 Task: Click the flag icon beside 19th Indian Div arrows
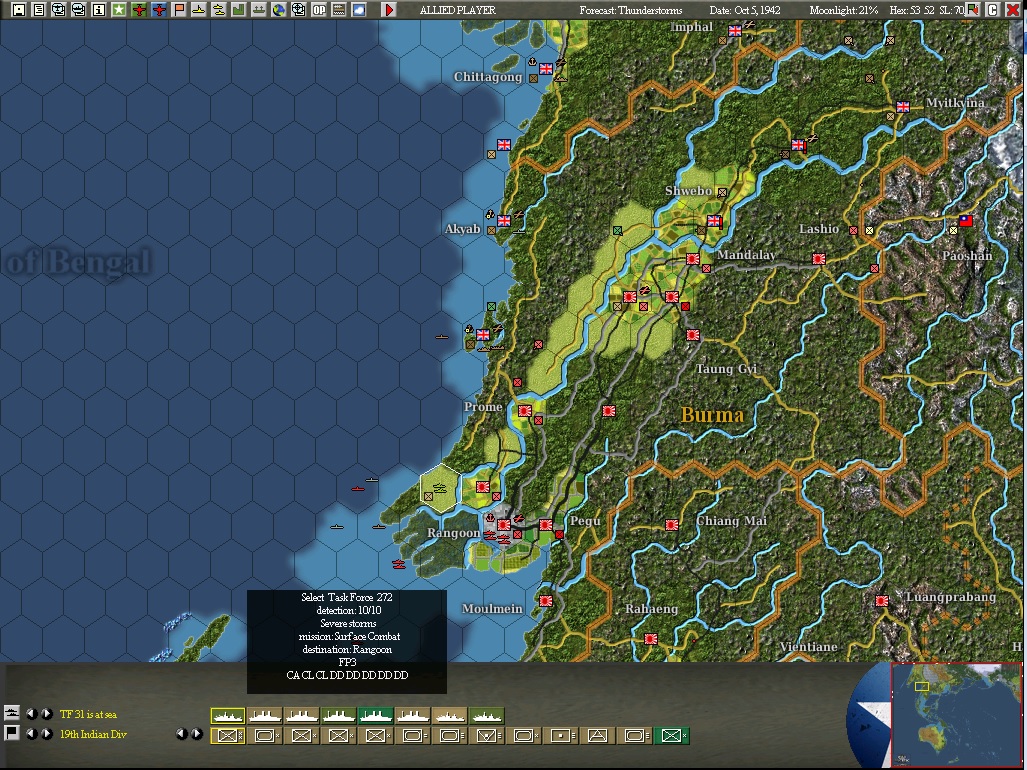(x=11, y=733)
